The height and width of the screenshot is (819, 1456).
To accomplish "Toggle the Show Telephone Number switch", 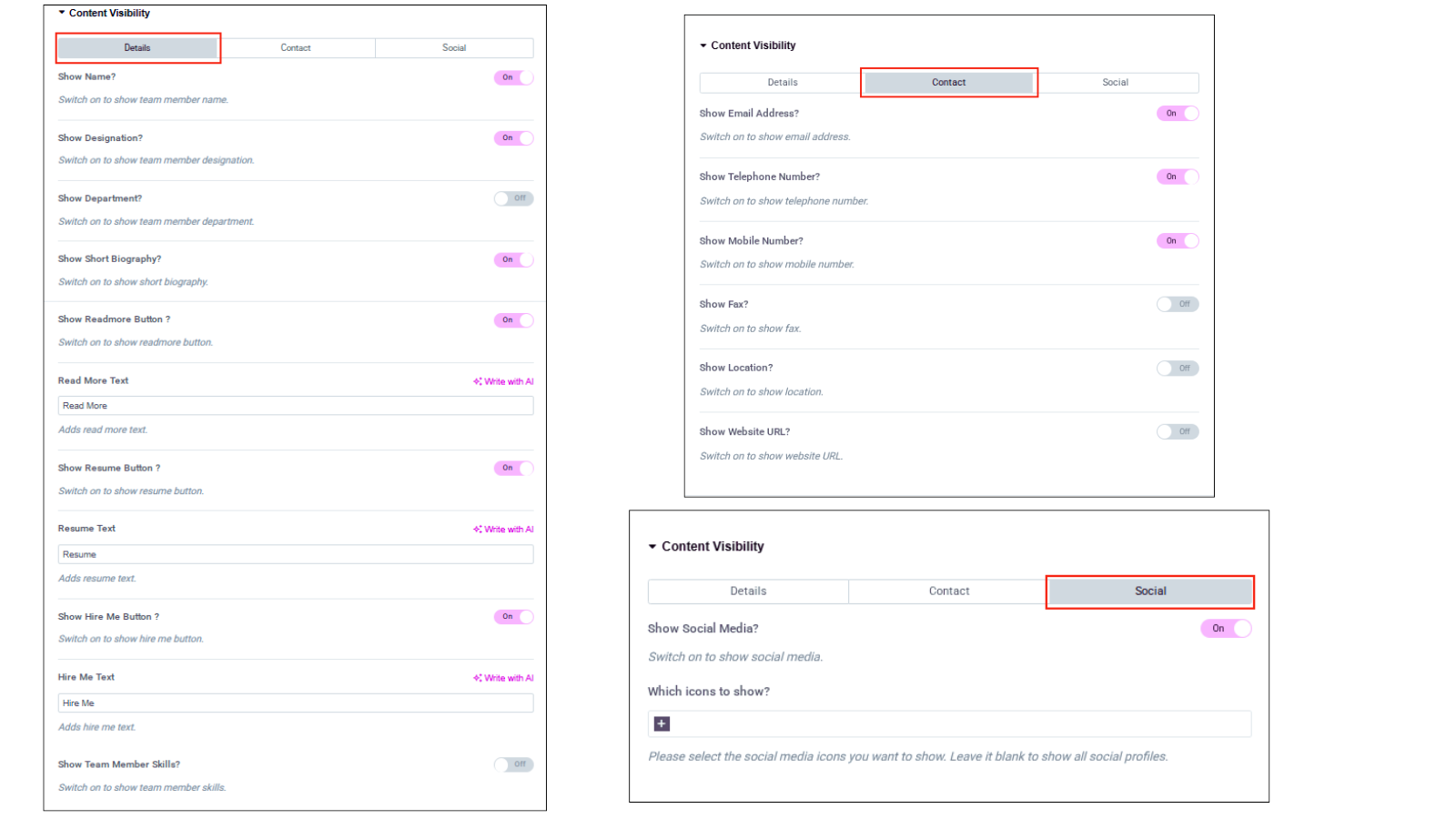I will 1178,177.
